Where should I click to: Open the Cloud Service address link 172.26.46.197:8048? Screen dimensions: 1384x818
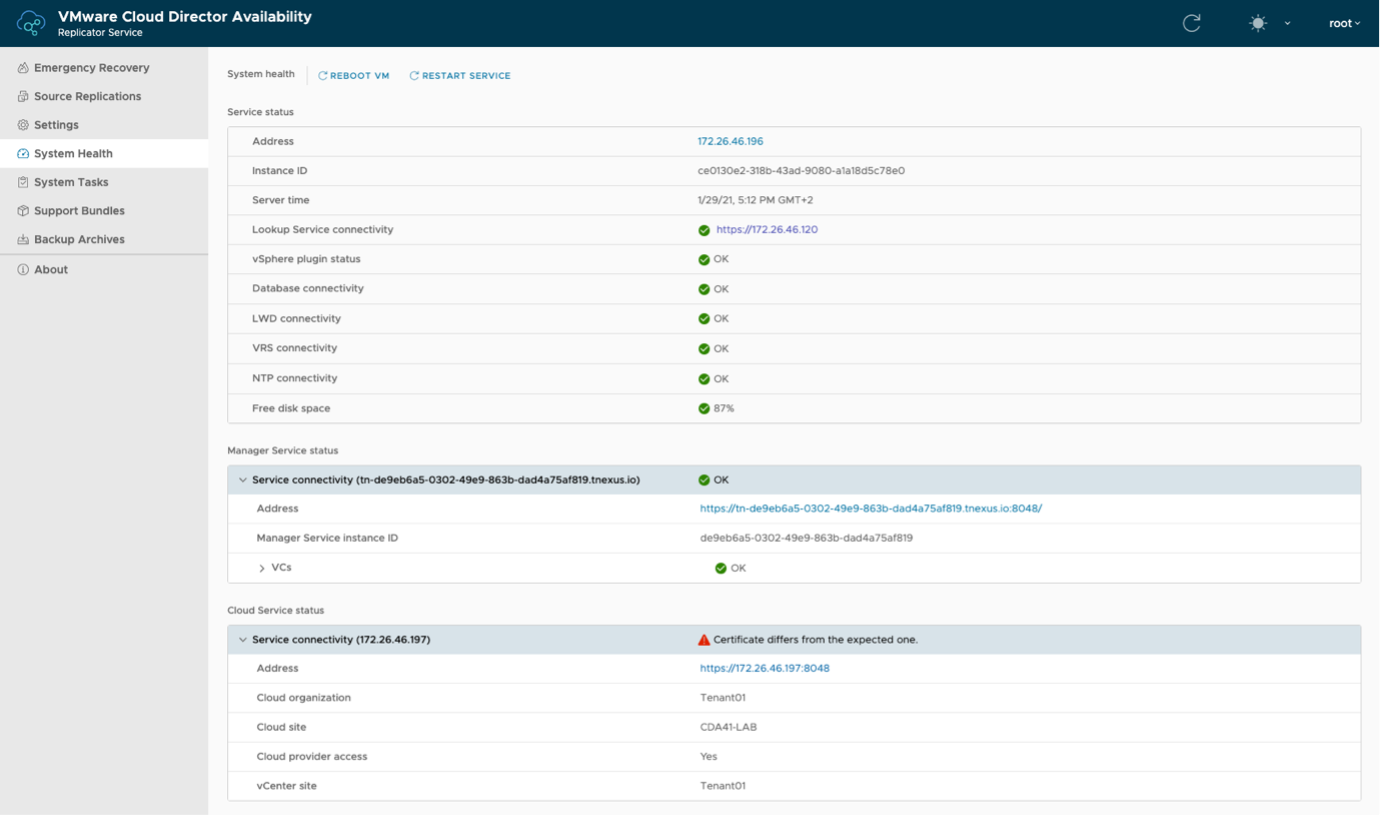764,669
